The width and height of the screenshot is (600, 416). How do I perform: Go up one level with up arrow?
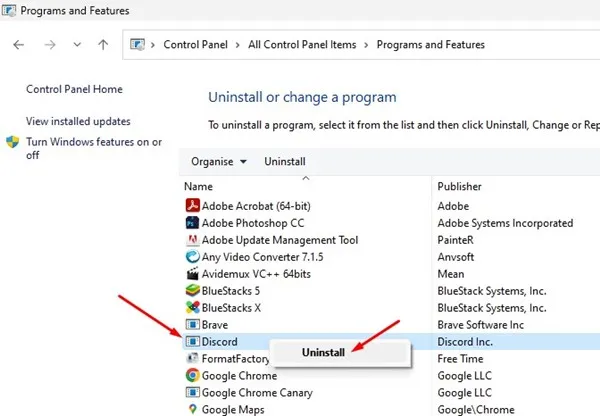[103, 45]
